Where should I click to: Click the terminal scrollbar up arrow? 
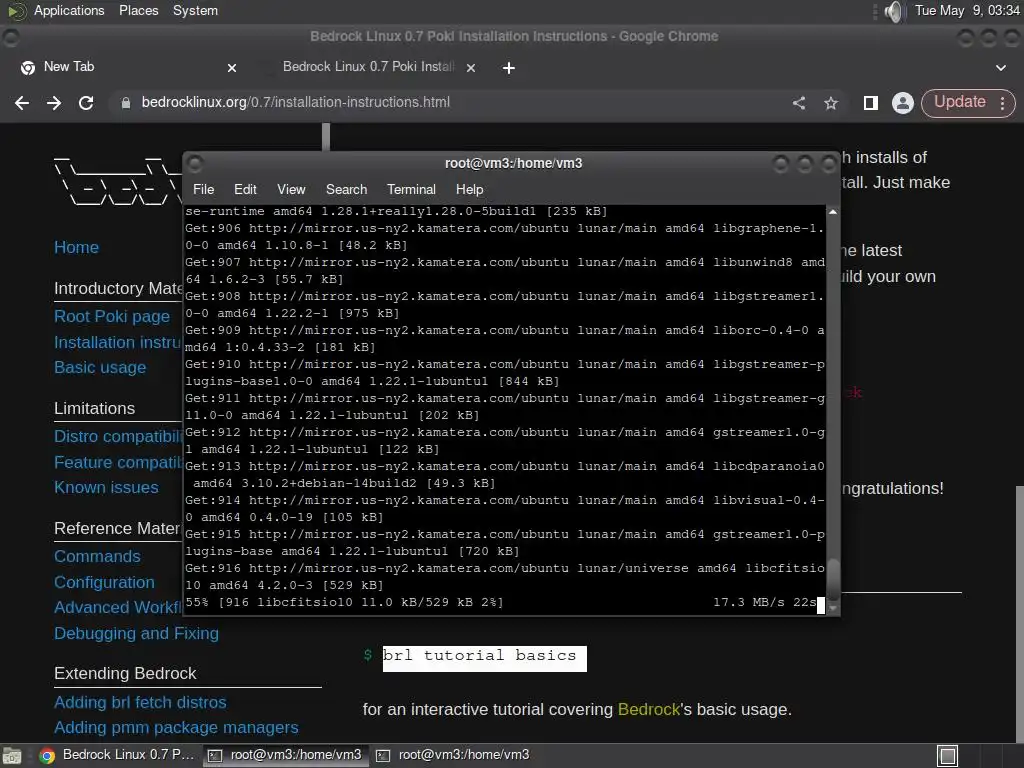pyautogui.click(x=833, y=212)
